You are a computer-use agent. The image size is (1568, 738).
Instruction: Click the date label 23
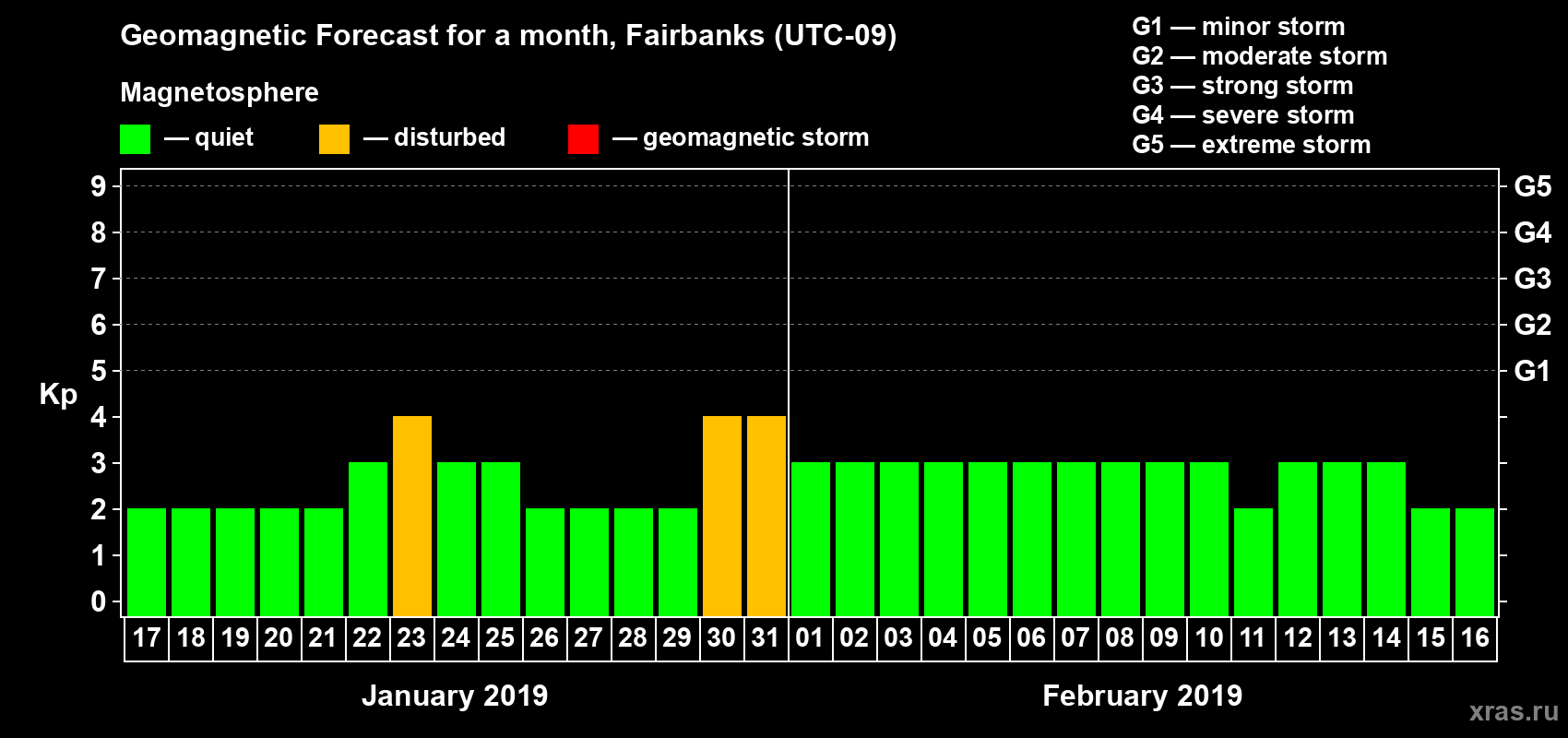click(412, 637)
